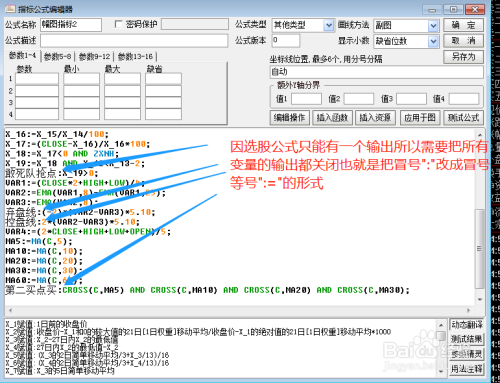Enable the 密码保护 checkbox
The width and height of the screenshot is (500, 383).
tap(118, 24)
